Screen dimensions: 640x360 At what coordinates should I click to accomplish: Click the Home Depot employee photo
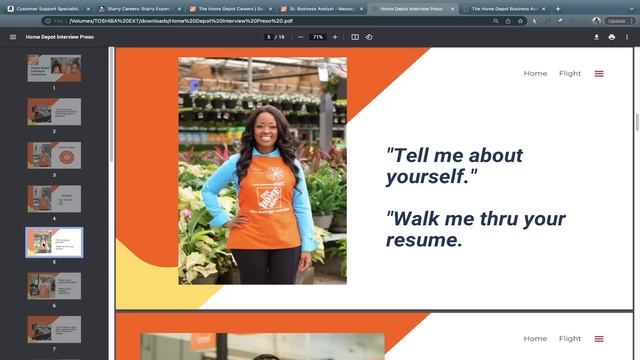click(x=262, y=171)
